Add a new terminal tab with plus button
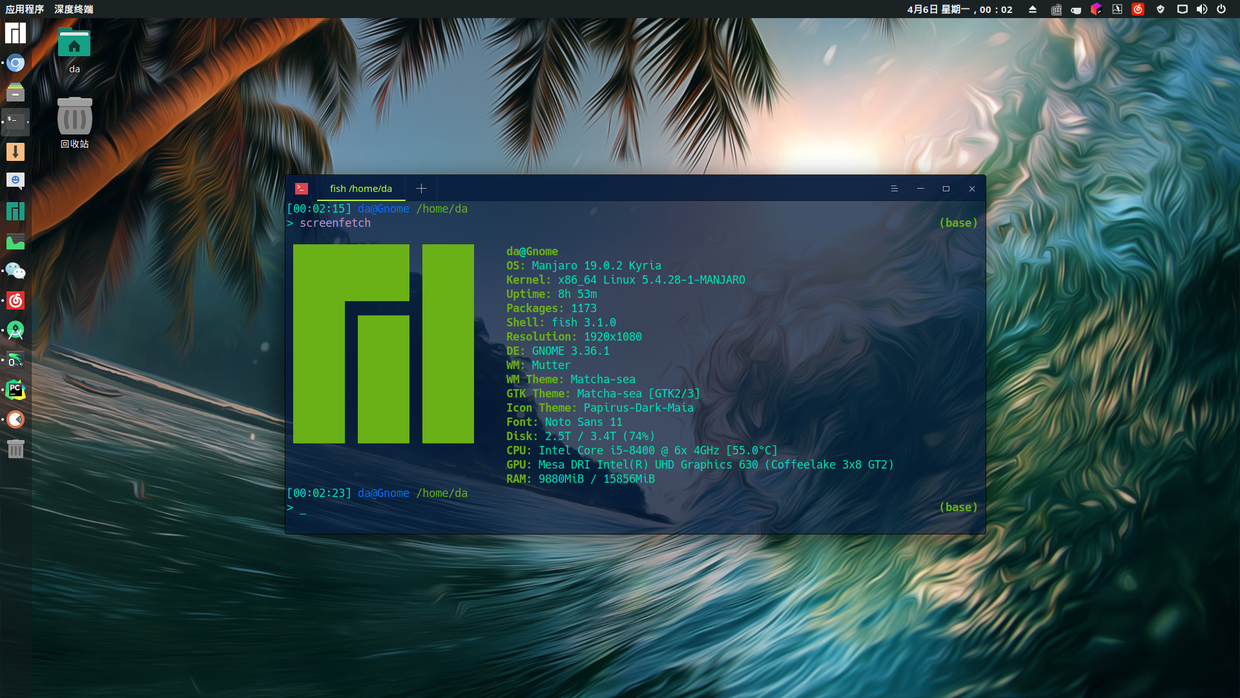 pos(421,188)
